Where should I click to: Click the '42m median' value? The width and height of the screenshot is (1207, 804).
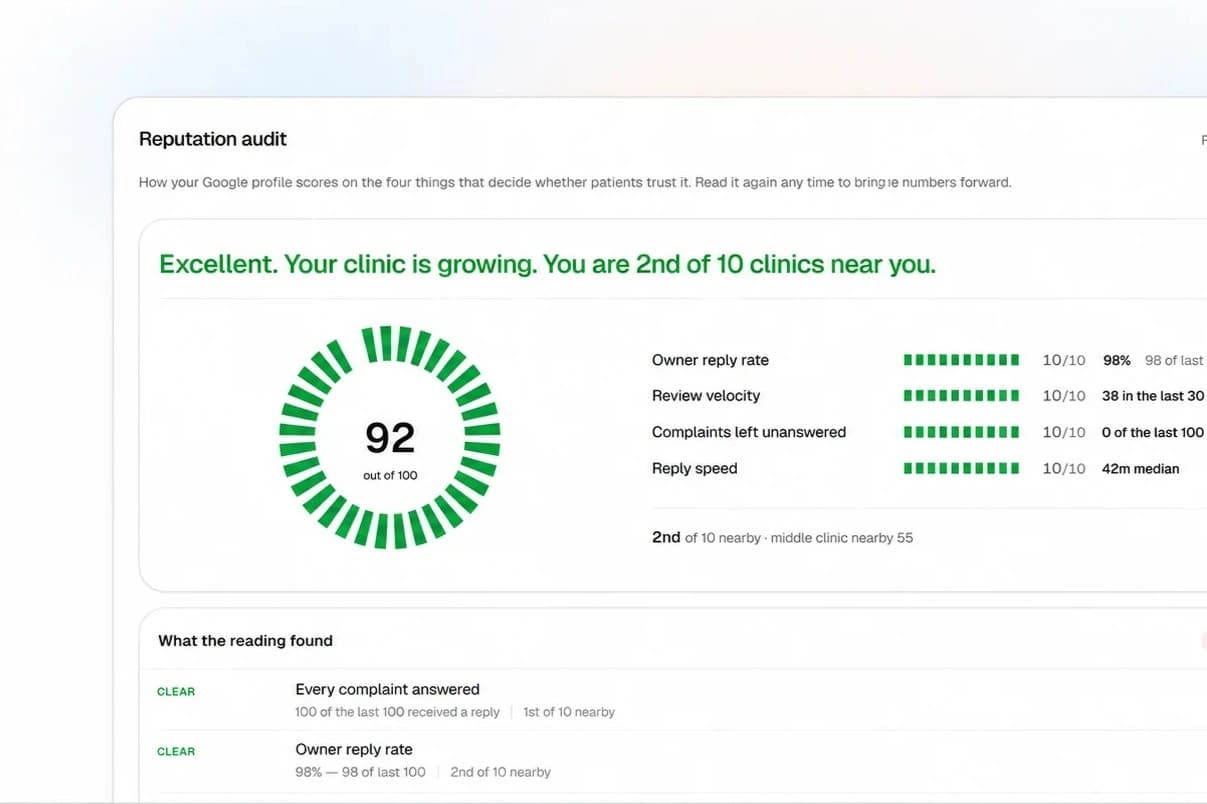(1140, 468)
